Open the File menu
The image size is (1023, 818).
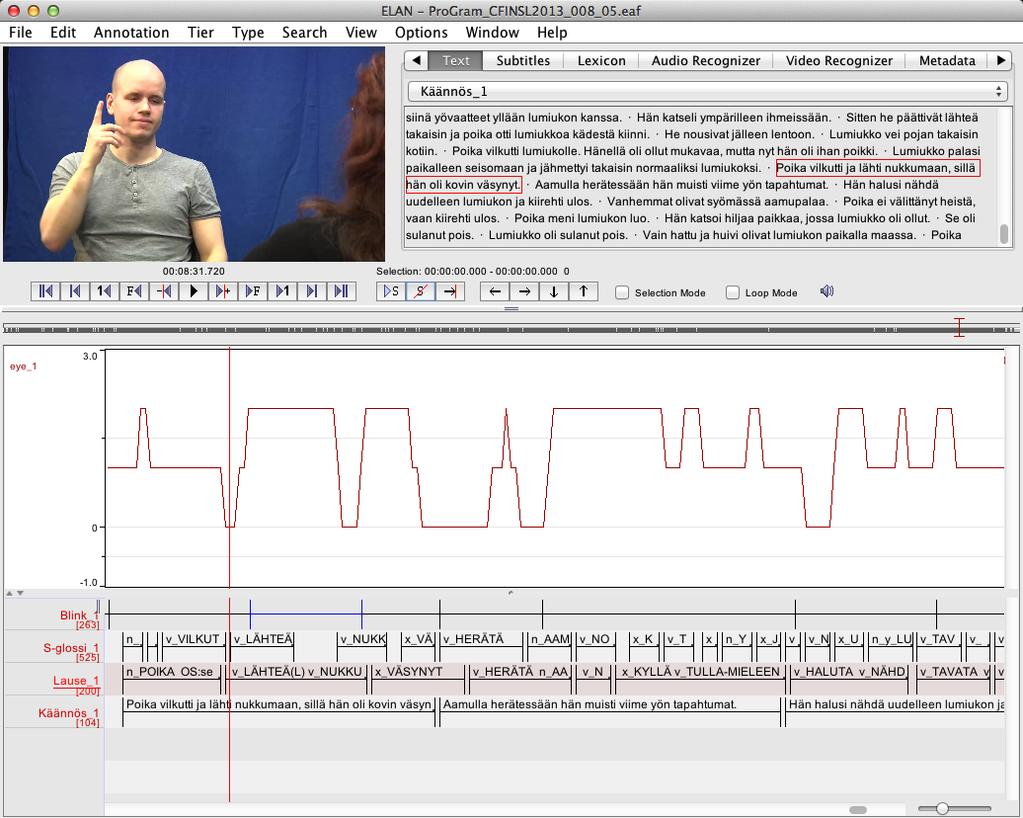[x=20, y=33]
